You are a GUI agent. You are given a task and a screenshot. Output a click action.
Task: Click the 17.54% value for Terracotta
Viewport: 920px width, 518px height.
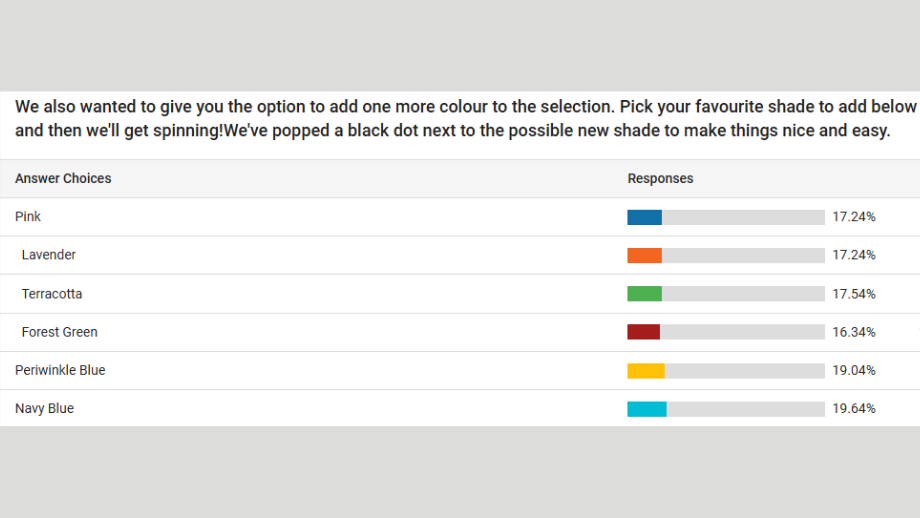854,294
